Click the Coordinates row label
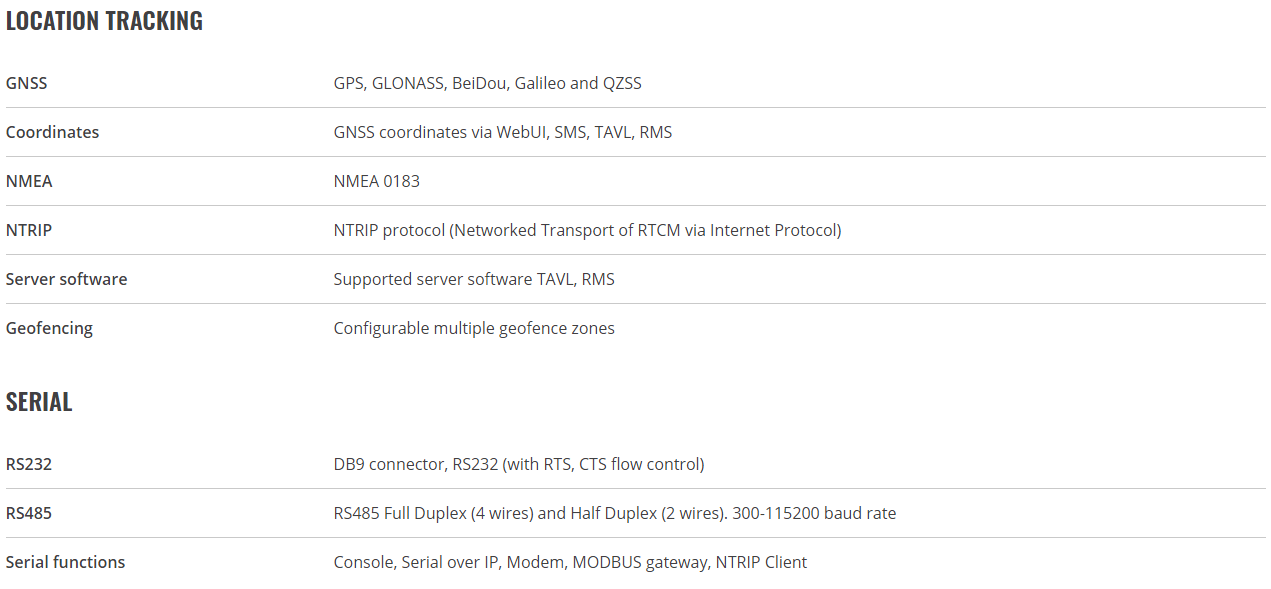The height and width of the screenshot is (589, 1271). [x=52, y=132]
